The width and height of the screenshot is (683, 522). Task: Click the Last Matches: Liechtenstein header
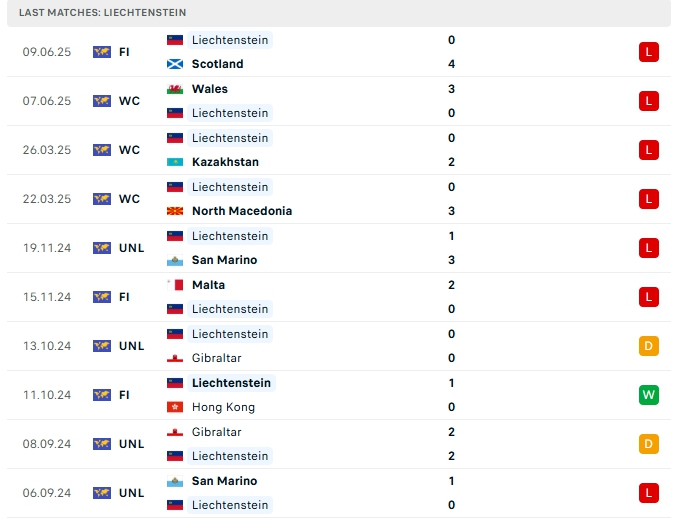click(102, 13)
